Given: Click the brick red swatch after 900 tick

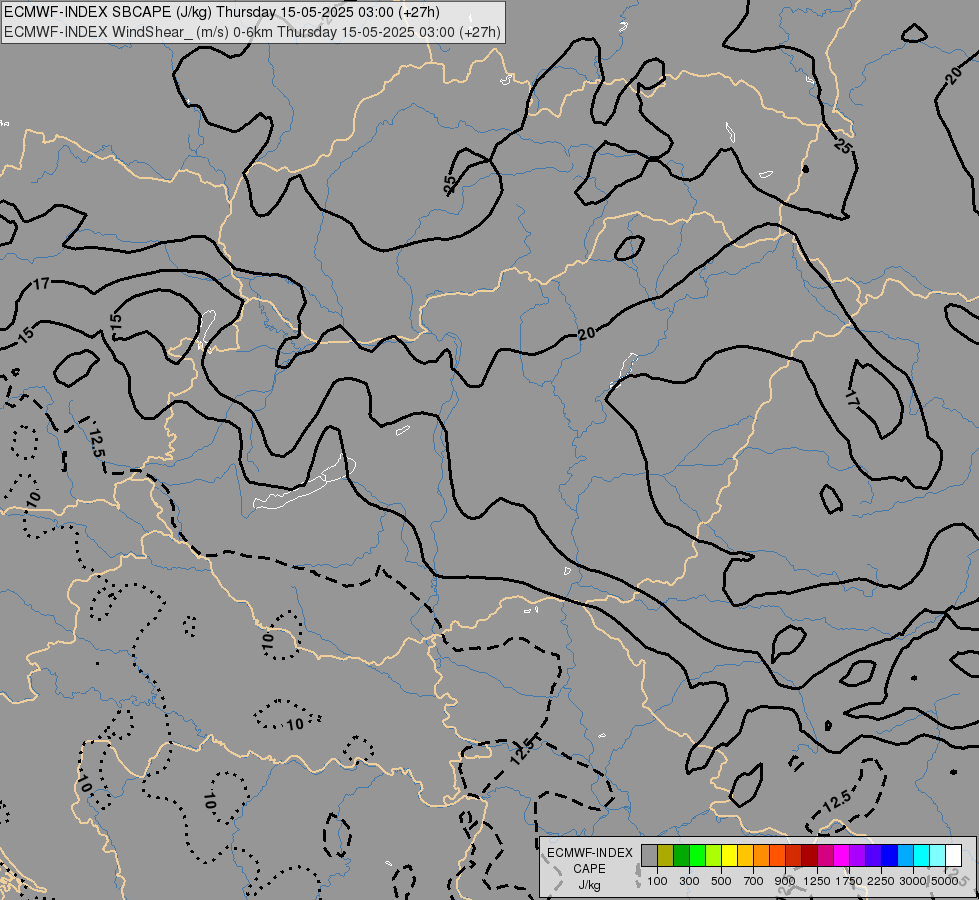Looking at the screenshot, I should coord(794,856).
